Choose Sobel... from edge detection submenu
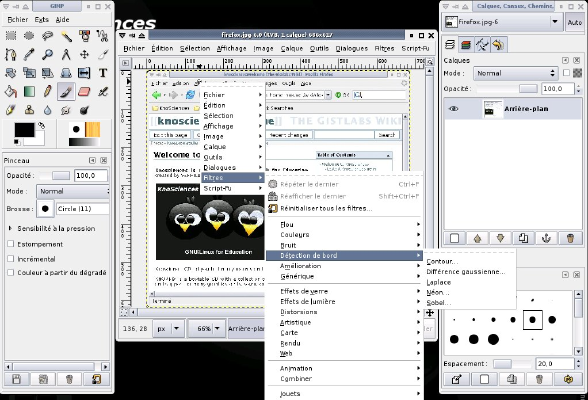 [439, 303]
